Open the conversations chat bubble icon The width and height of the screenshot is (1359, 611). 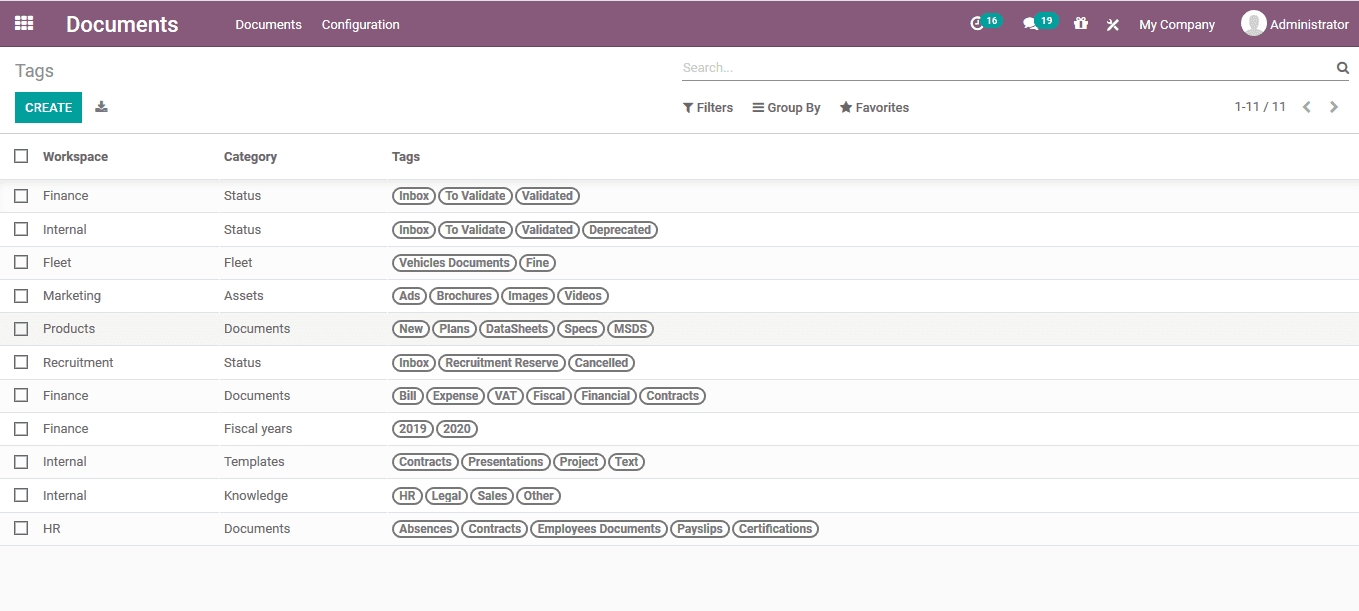[x=1030, y=24]
